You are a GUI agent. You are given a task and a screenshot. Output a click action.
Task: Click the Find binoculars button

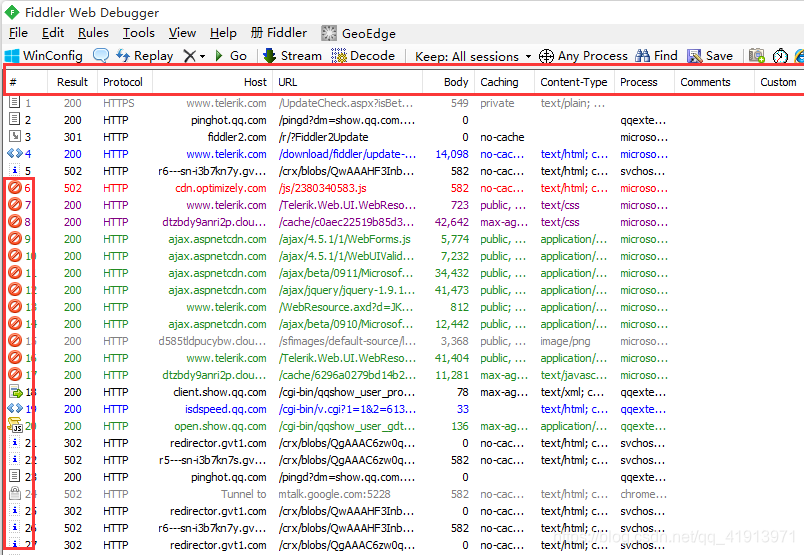656,55
